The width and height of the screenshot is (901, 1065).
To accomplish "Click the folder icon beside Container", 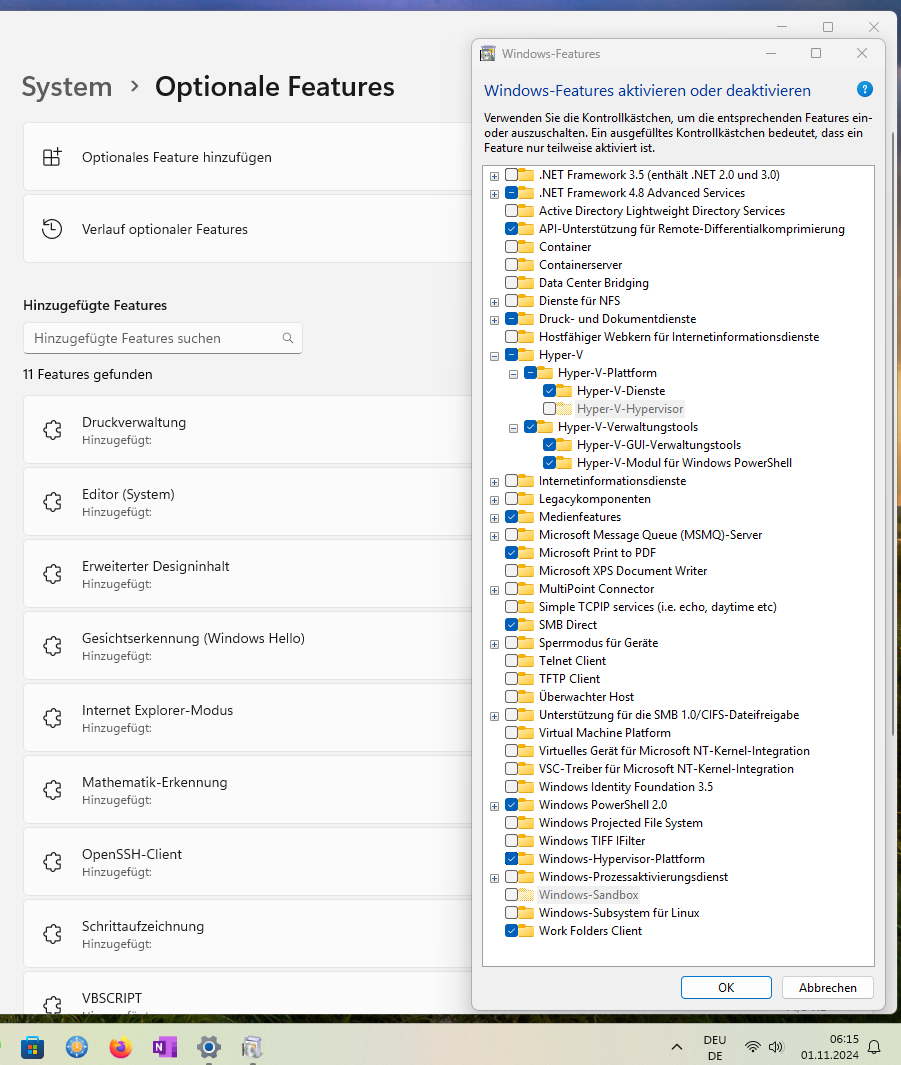I will point(526,247).
